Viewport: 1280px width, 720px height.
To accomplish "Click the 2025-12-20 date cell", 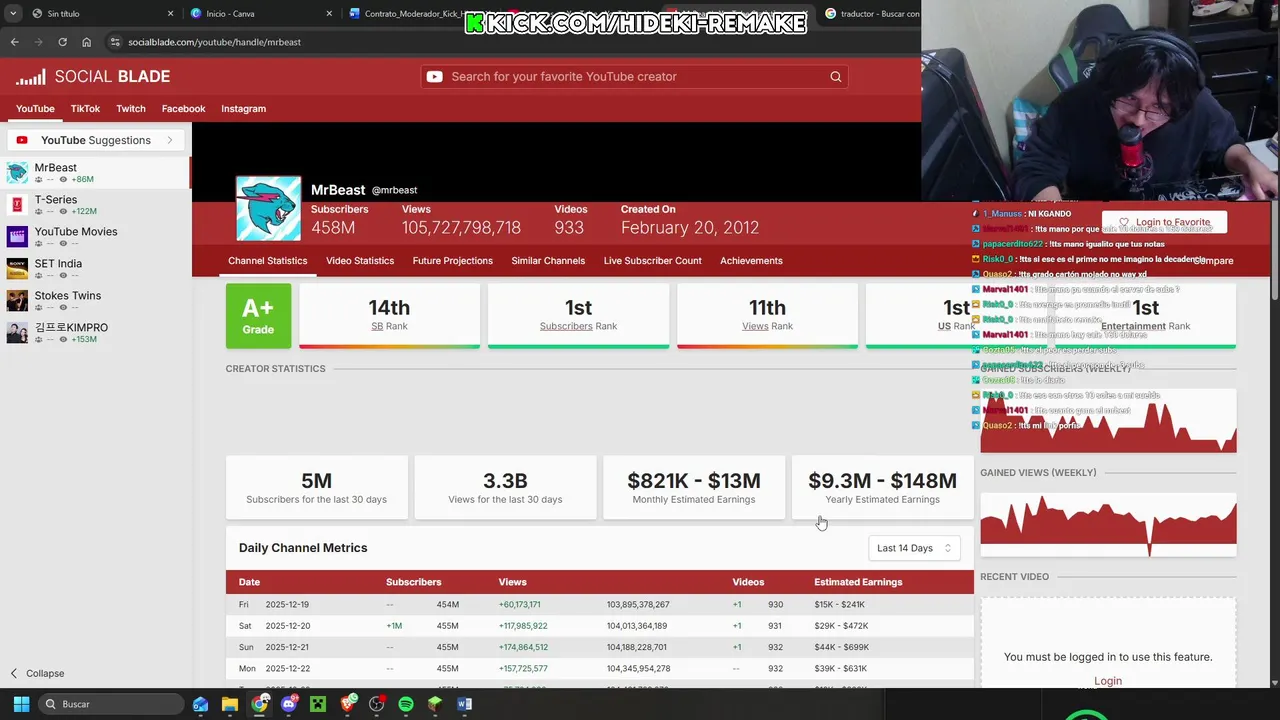I will click(x=288, y=626).
